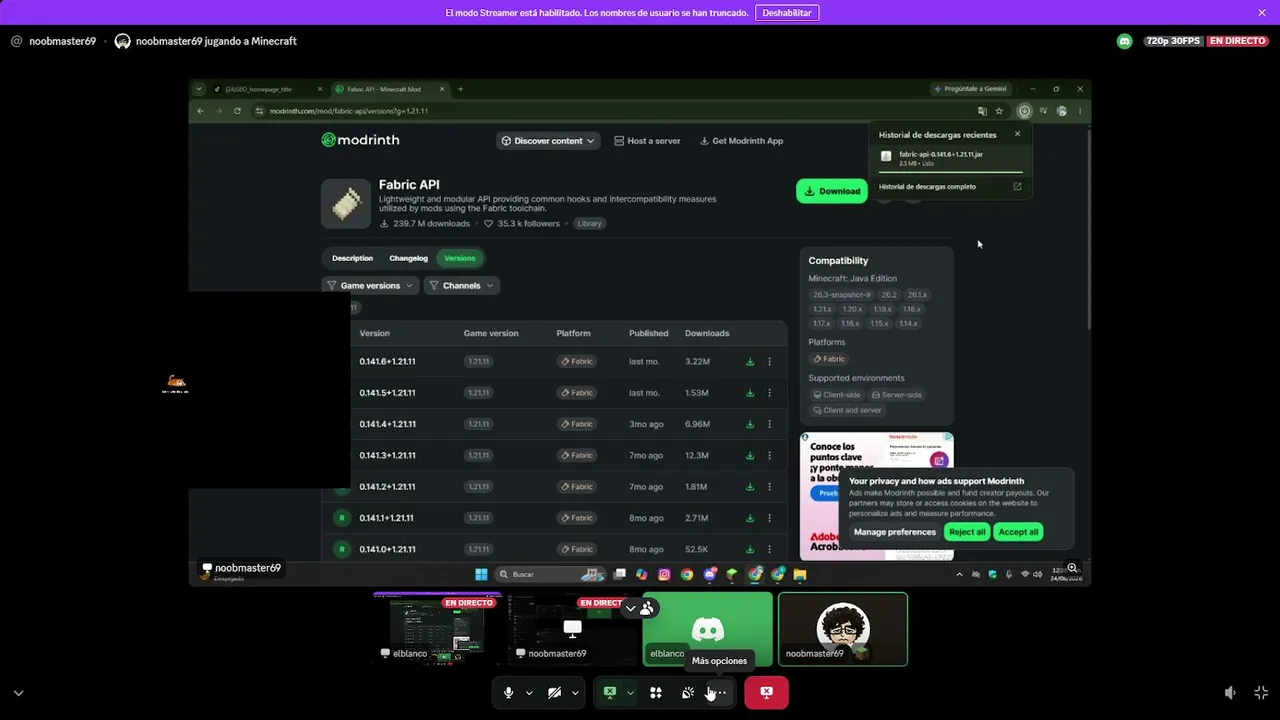Select noobmaster69's live stream thumbnail
Image resolution: width=1280 pixels, height=720 pixels.
click(x=572, y=629)
